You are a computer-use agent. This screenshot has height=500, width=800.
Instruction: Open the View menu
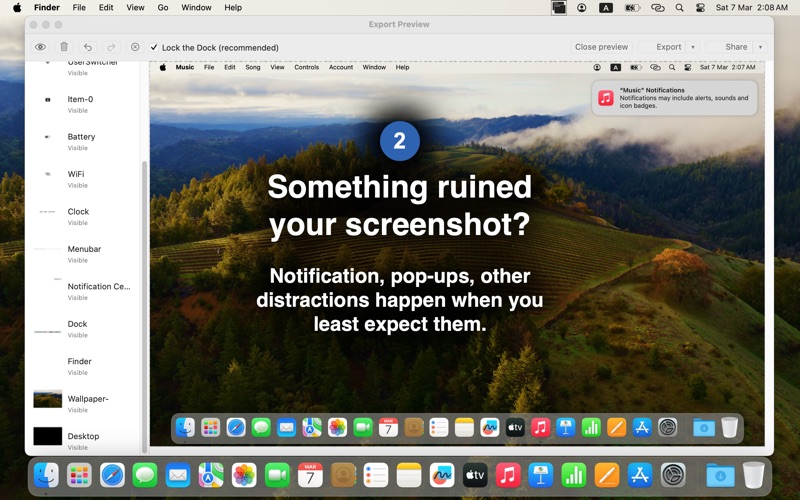pyautogui.click(x=135, y=8)
